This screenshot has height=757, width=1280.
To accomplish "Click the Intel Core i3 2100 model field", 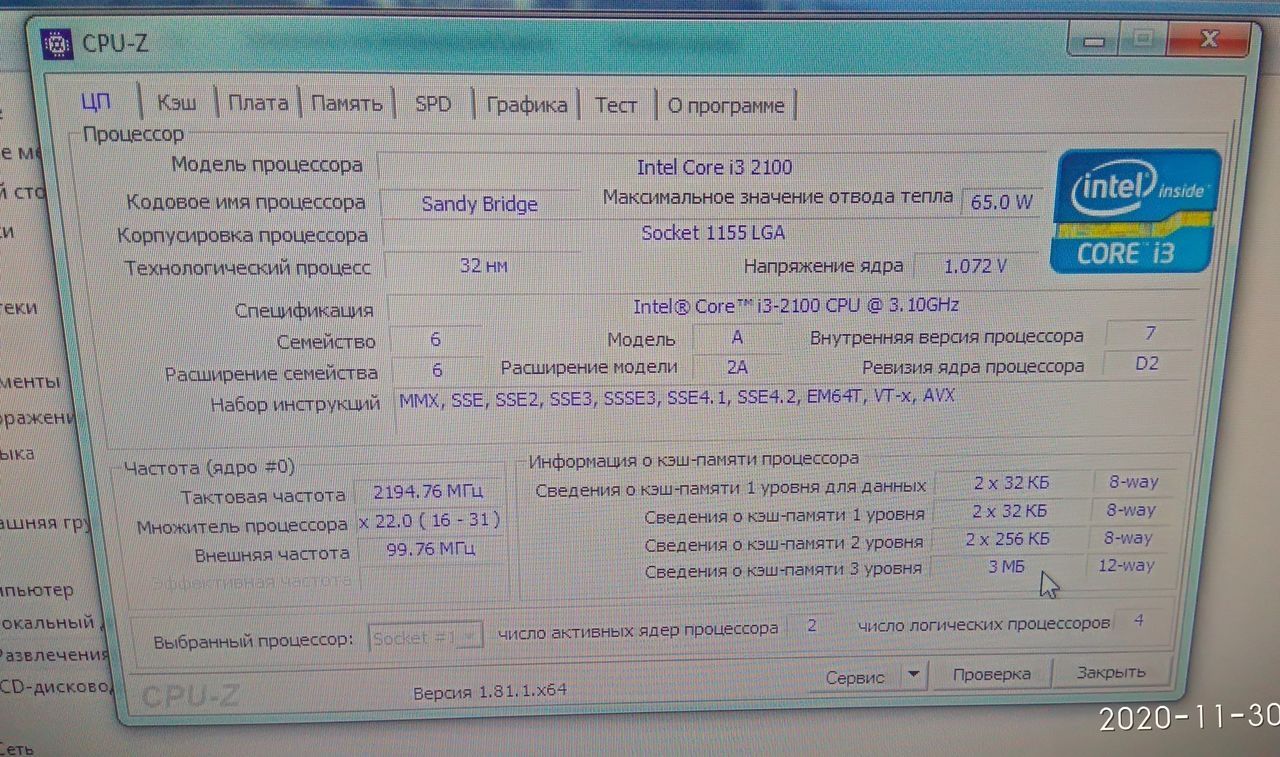I will (713, 167).
